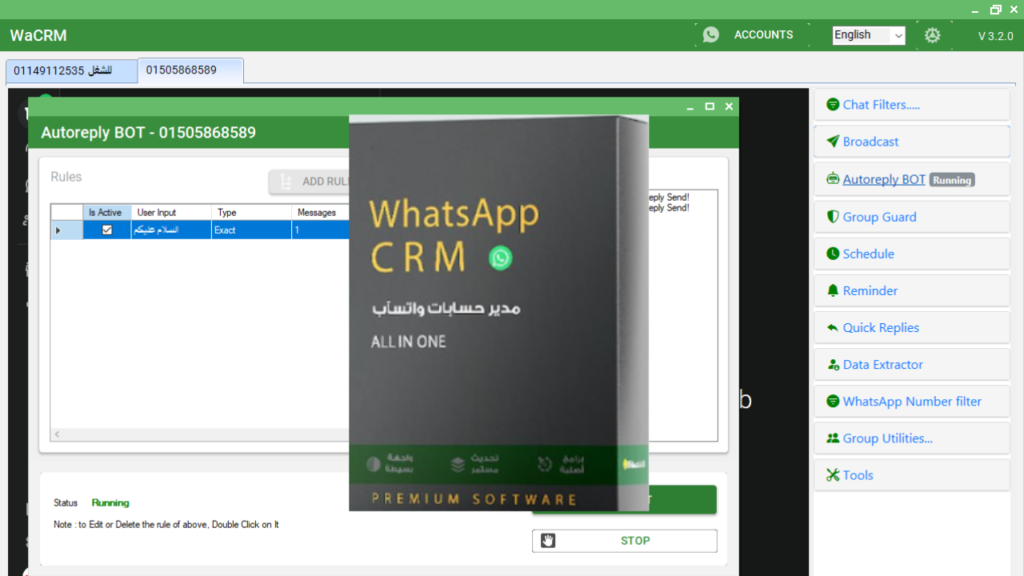1024x576 pixels.
Task: Click the Autoreply BOT printer icon
Action: pos(831,179)
